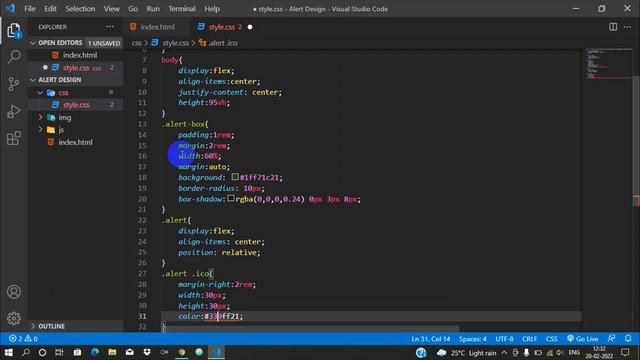Open the Explorer view in activity bar
Viewport: 640px width, 360px height.
14,31
